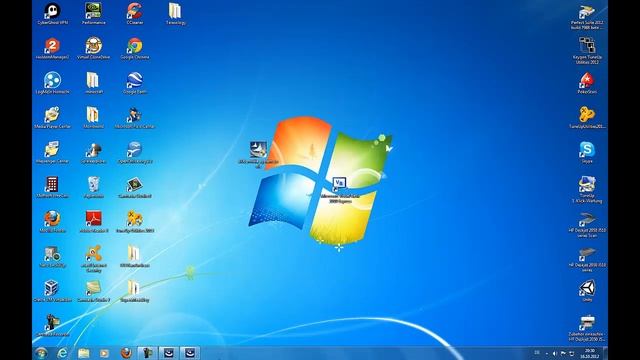The height and width of the screenshot is (360, 640).
Task: Open Windows Explorer from the taskbar
Action: 83,353
